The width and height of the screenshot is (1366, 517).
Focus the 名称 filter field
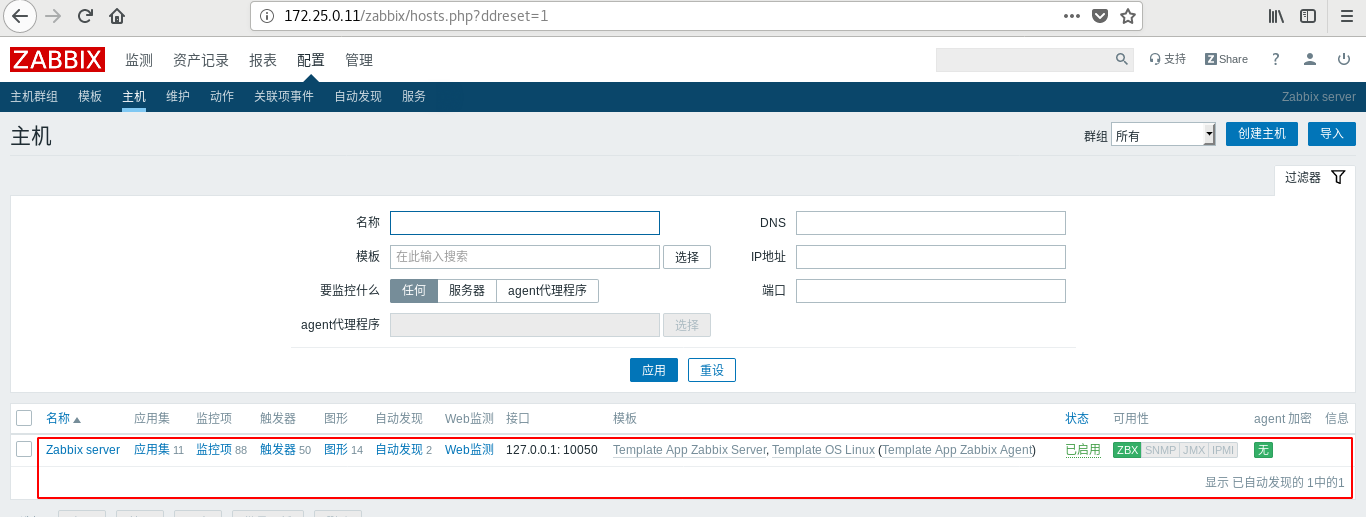coord(525,223)
